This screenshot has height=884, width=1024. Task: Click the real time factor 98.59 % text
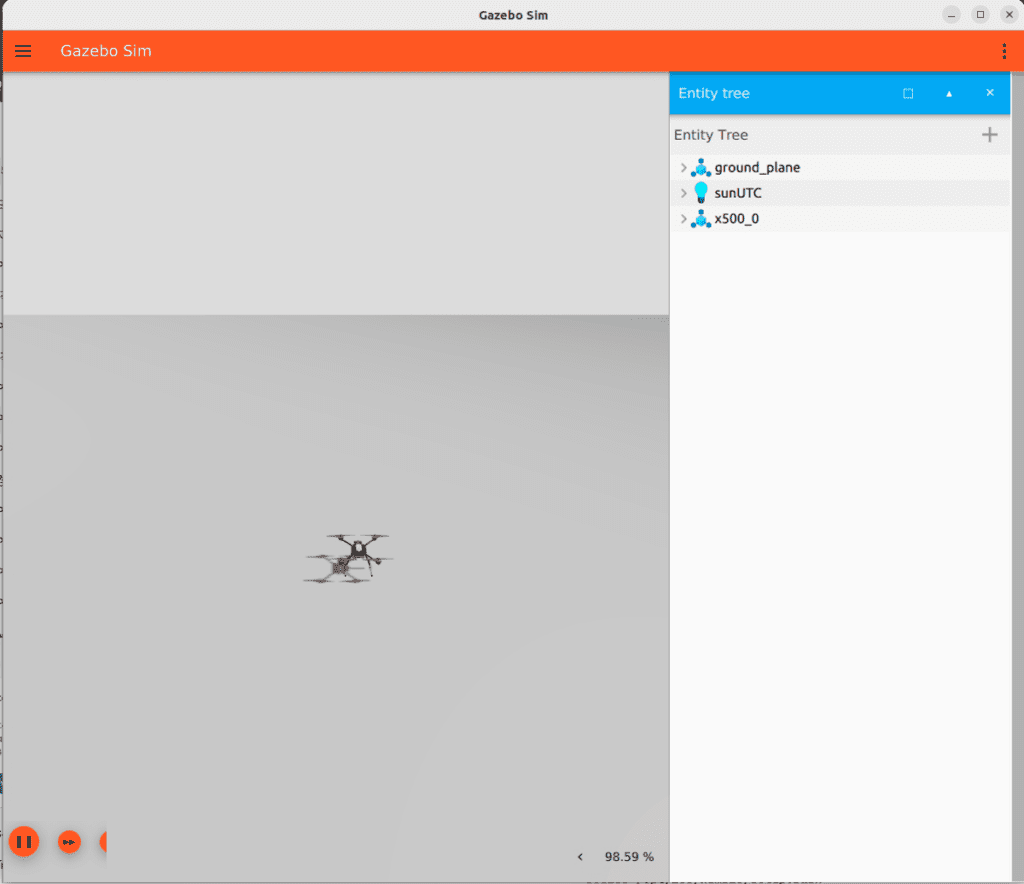629,857
